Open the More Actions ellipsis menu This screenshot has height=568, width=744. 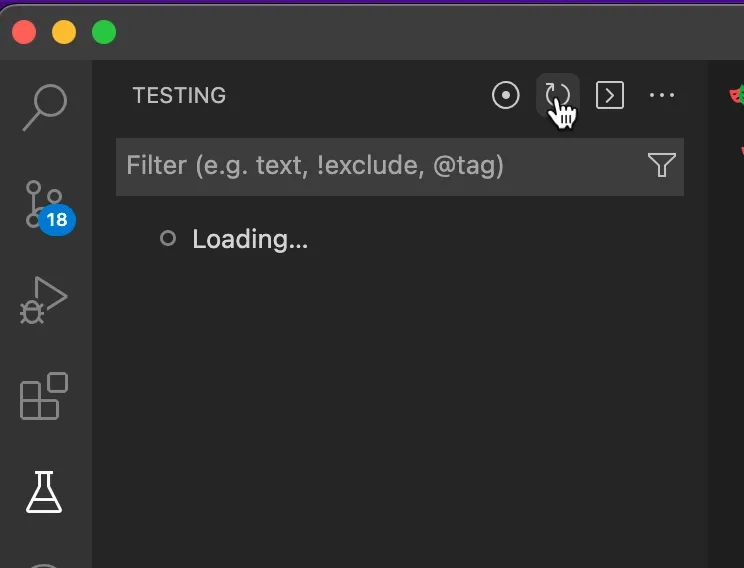[x=662, y=95]
